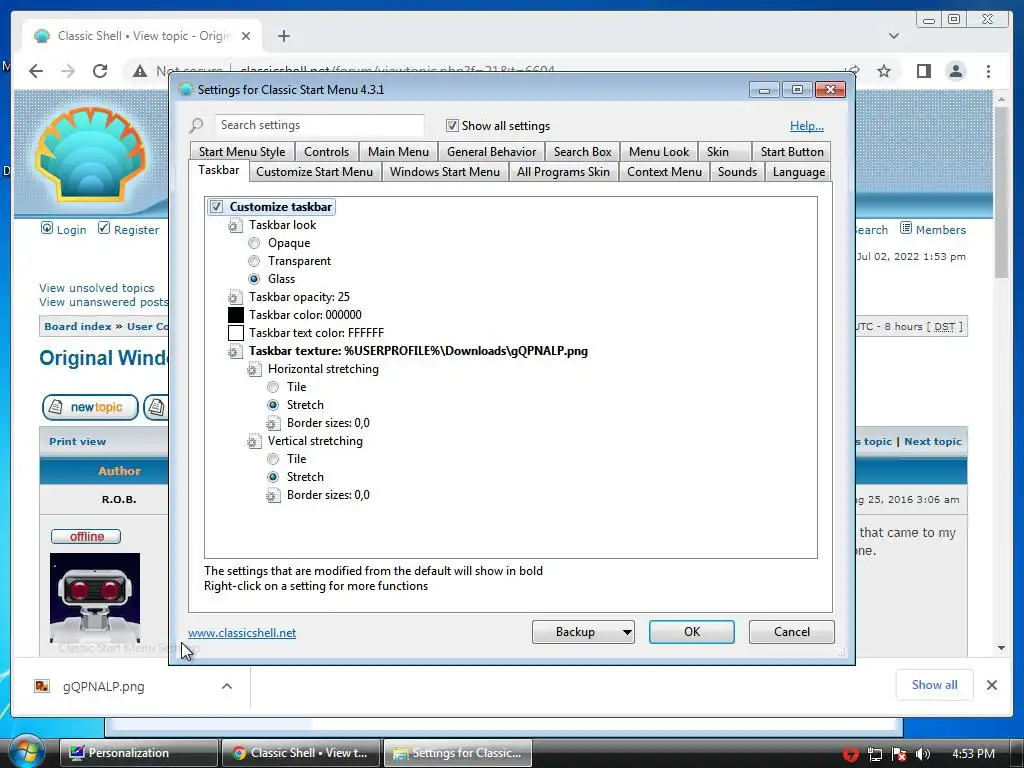
Task: Click the horizontal Border sizes setting icon
Action: tap(273, 423)
